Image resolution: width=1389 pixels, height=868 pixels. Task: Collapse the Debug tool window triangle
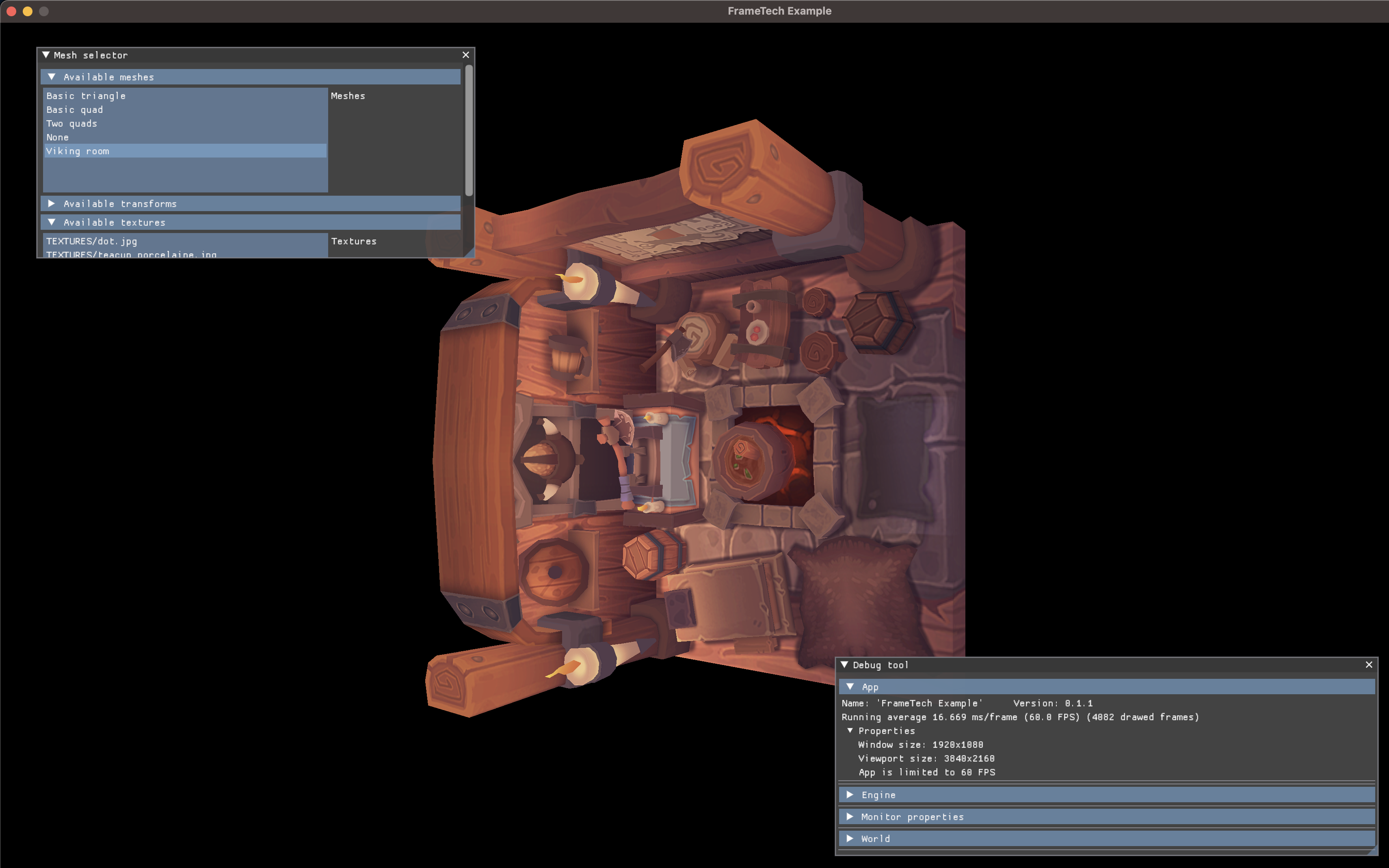(844, 665)
